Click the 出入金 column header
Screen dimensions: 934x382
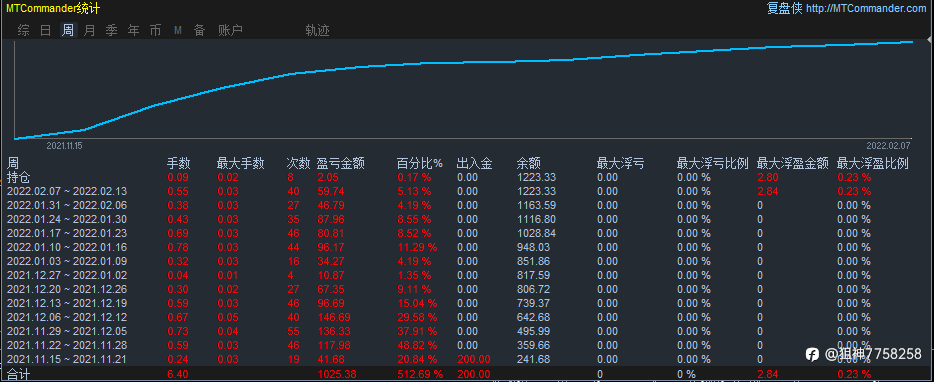click(x=475, y=163)
